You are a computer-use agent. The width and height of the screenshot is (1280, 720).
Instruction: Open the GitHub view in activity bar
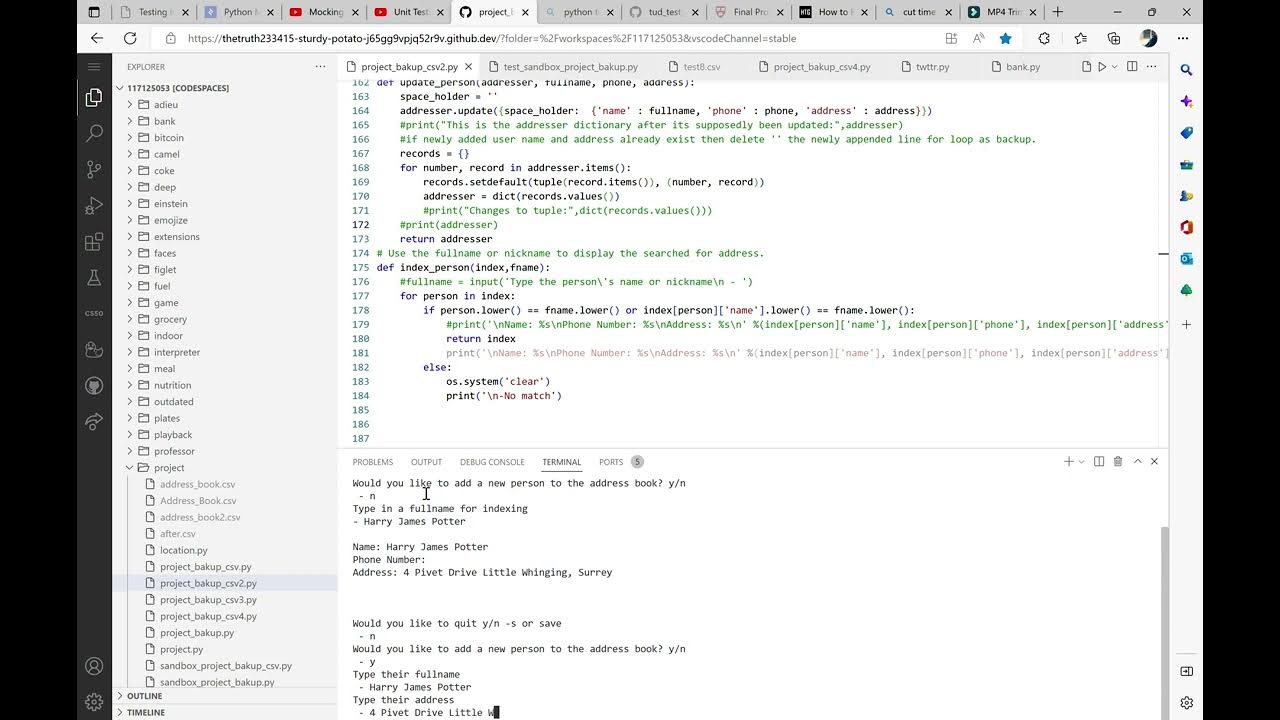coord(94,385)
